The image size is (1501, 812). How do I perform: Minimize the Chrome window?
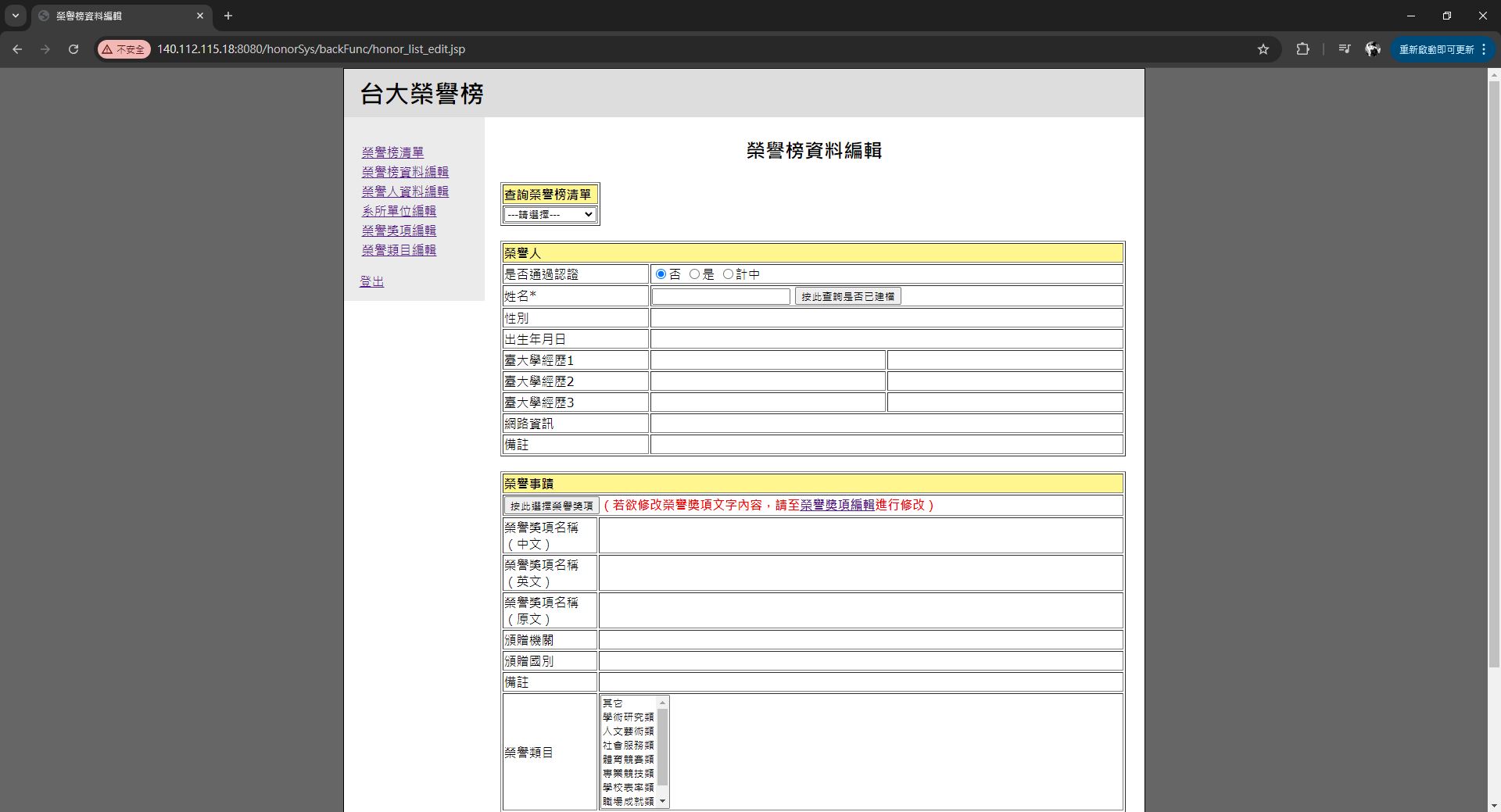pyautogui.click(x=1411, y=16)
